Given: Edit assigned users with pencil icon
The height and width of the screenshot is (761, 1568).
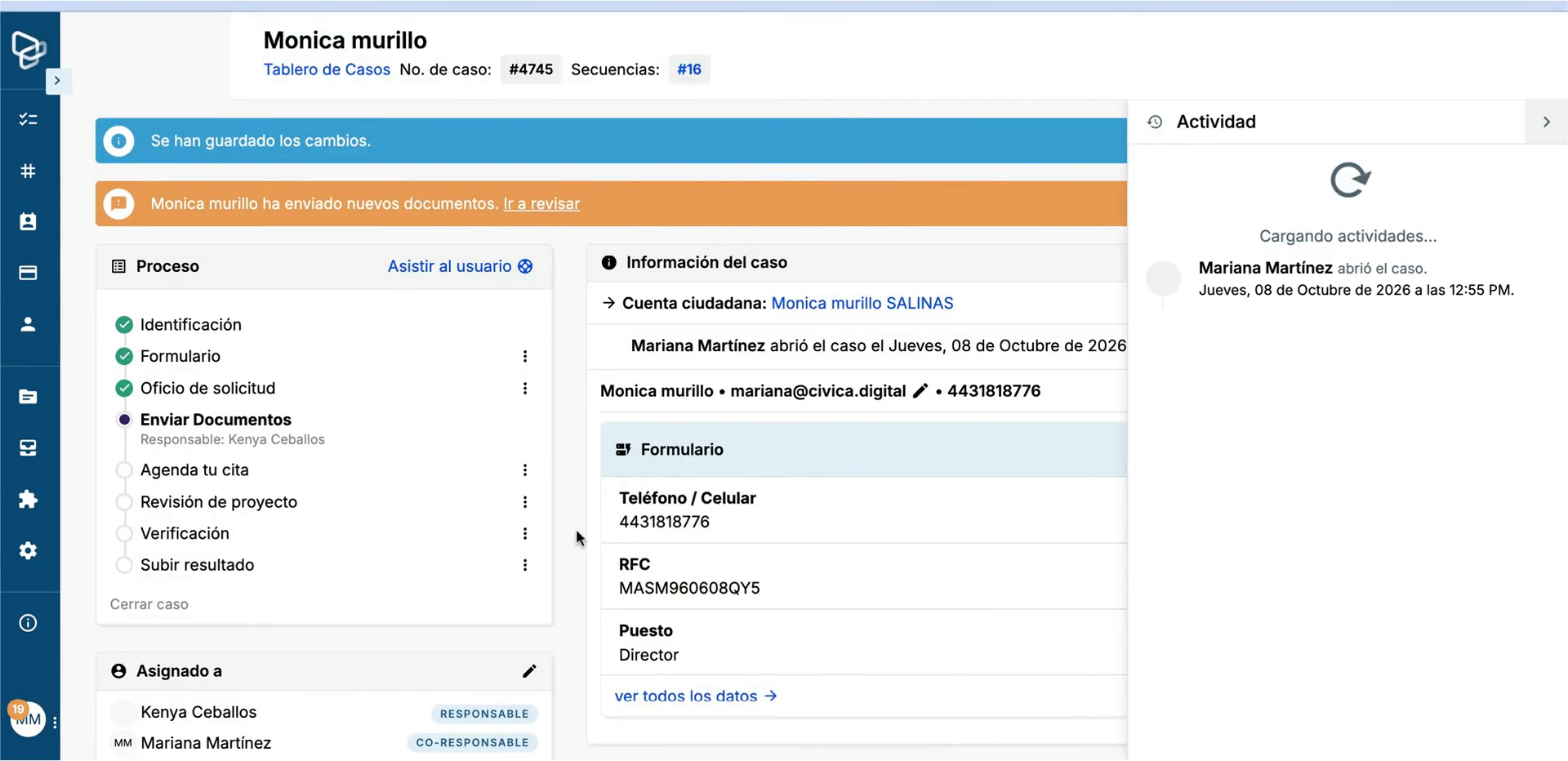Looking at the screenshot, I should coord(529,671).
